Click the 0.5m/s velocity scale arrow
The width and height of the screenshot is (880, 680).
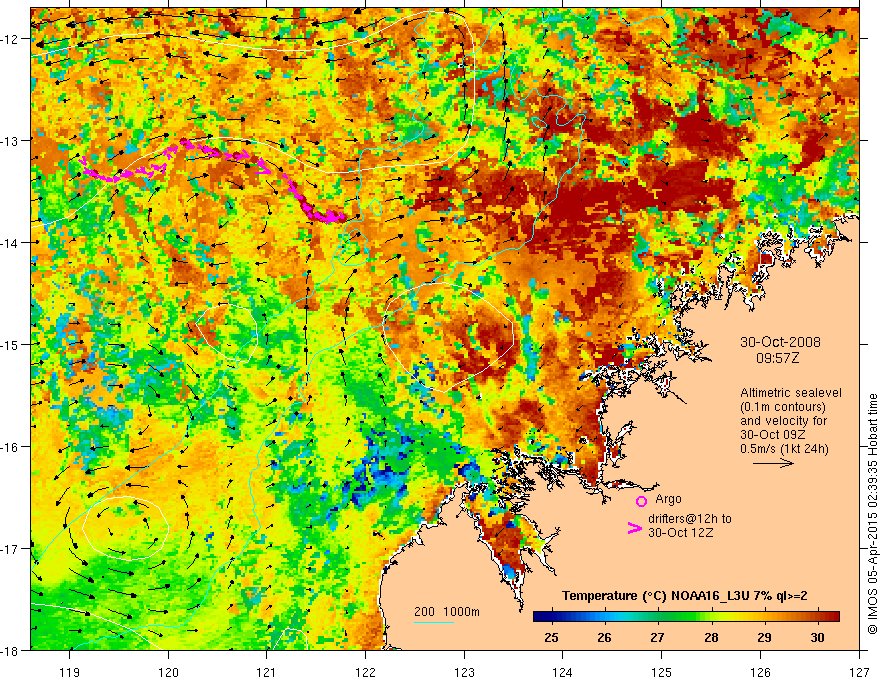click(773, 463)
